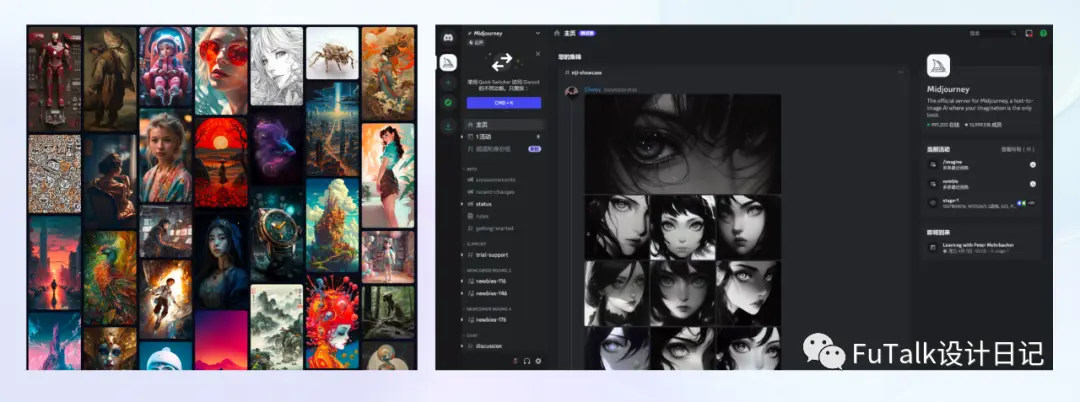This screenshot has height=402, width=1080.
Task: Open the wristwatch thumbnail in gallery
Action: [277, 233]
